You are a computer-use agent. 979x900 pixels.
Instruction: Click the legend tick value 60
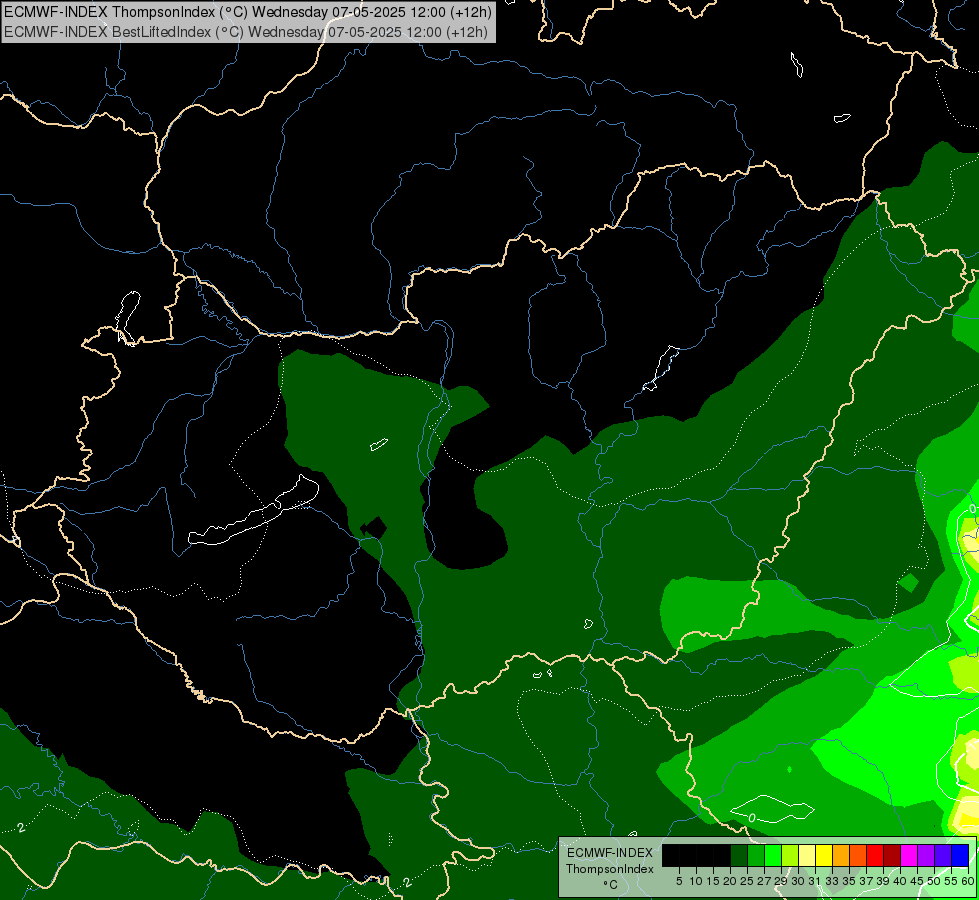coord(968,881)
